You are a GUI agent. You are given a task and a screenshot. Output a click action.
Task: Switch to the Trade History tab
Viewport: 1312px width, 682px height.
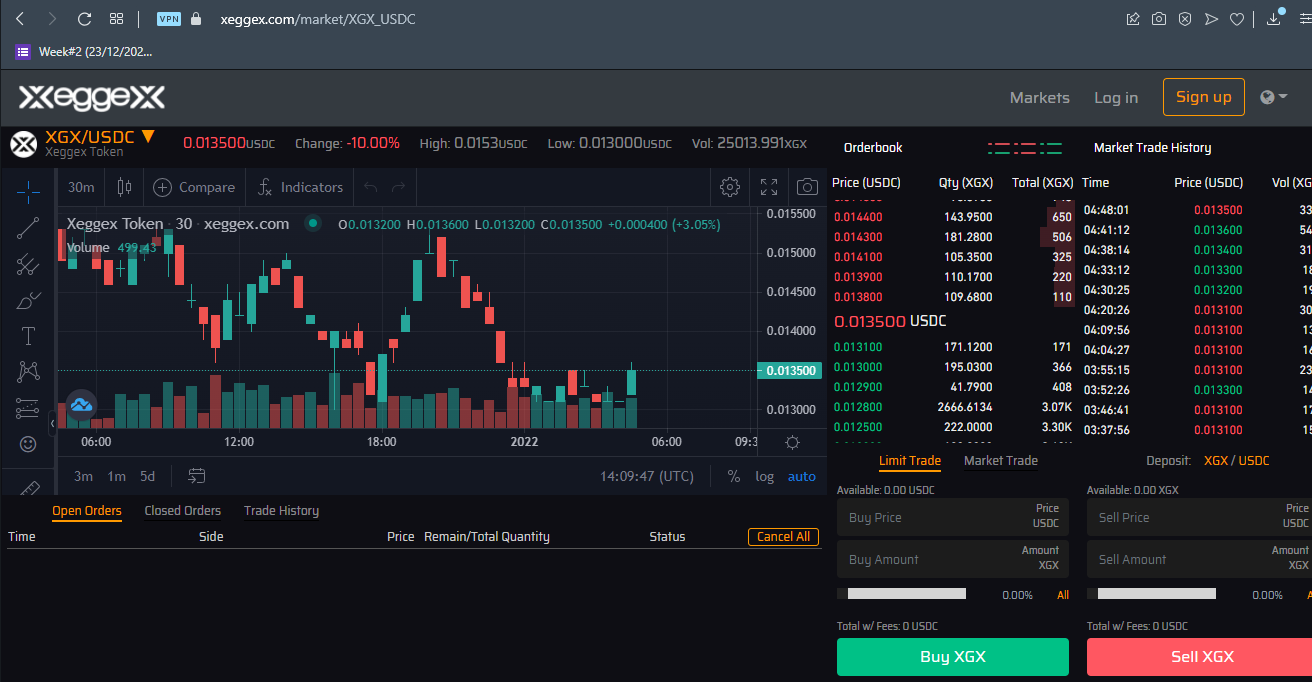(282, 511)
